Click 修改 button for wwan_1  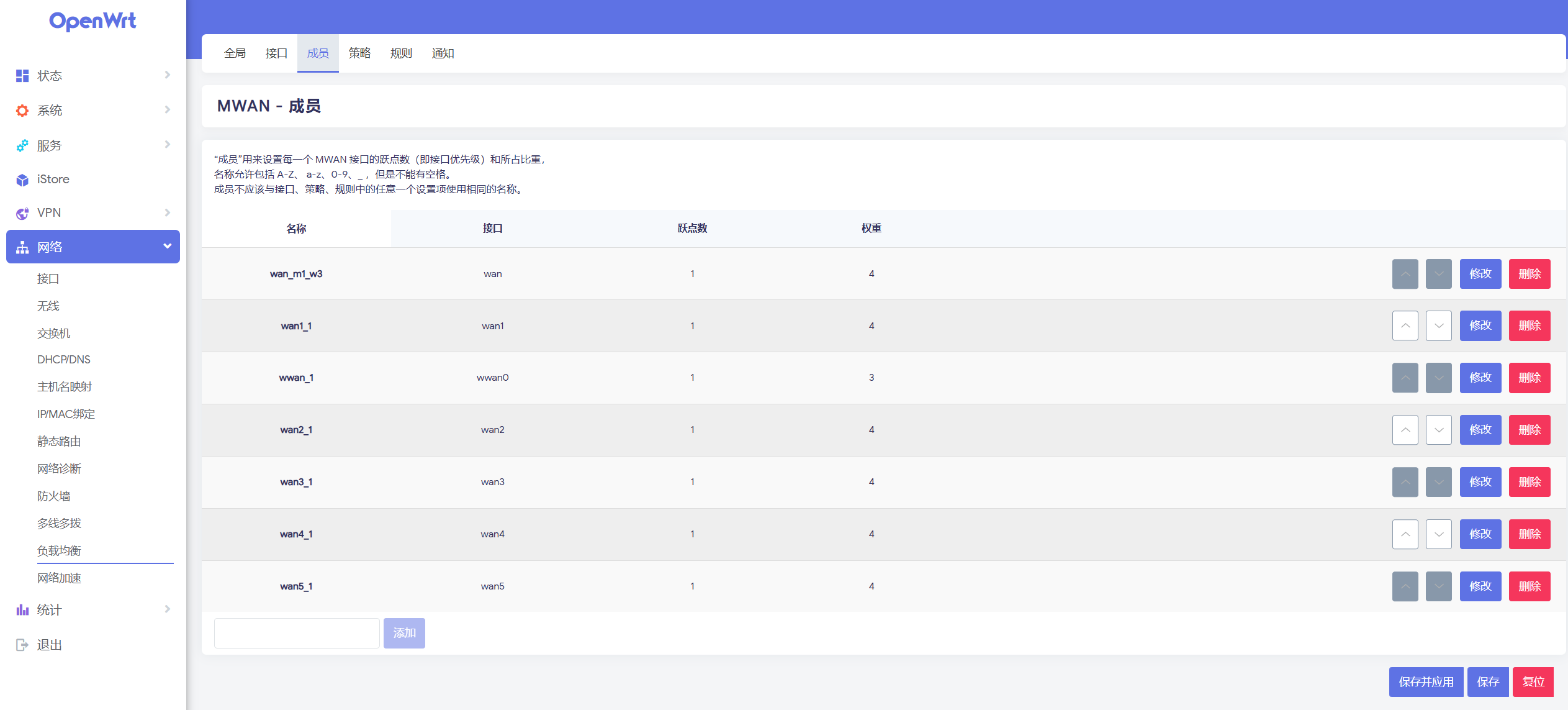tap(1480, 378)
